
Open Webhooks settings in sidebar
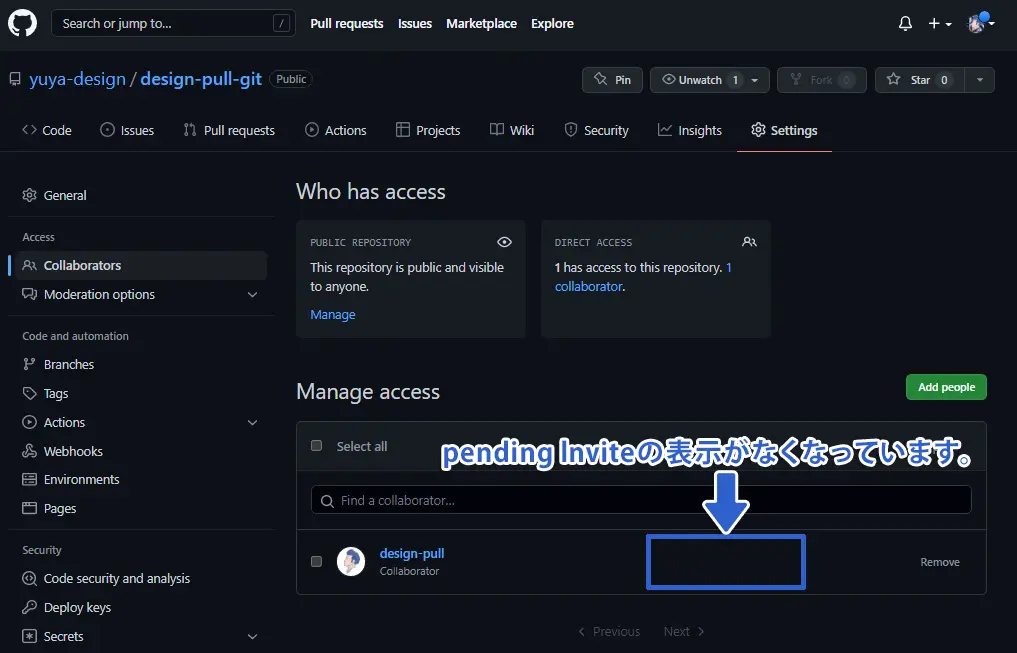73,451
